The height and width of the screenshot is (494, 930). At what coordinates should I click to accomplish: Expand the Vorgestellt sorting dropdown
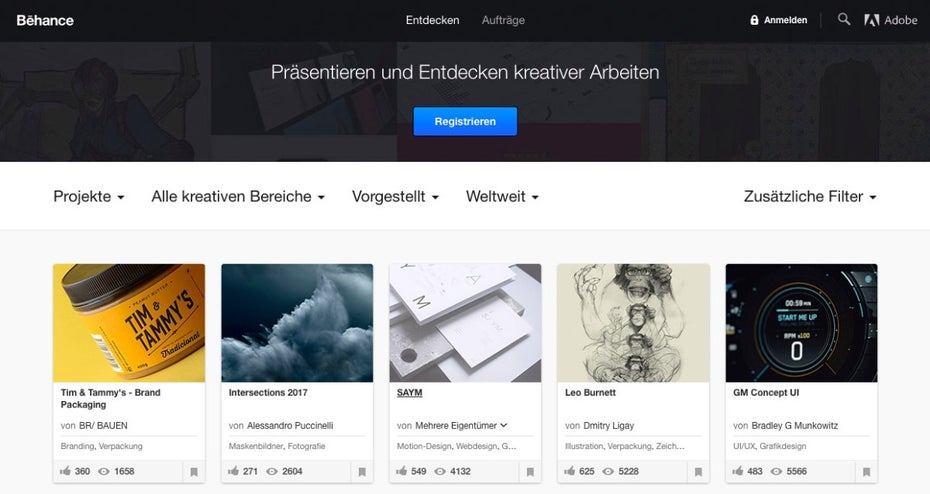[395, 196]
